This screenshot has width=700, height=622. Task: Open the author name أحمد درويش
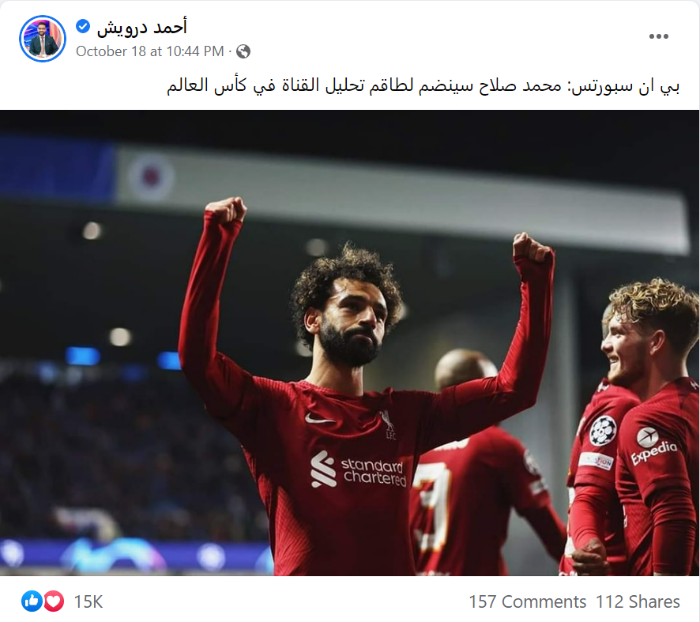coord(142,27)
